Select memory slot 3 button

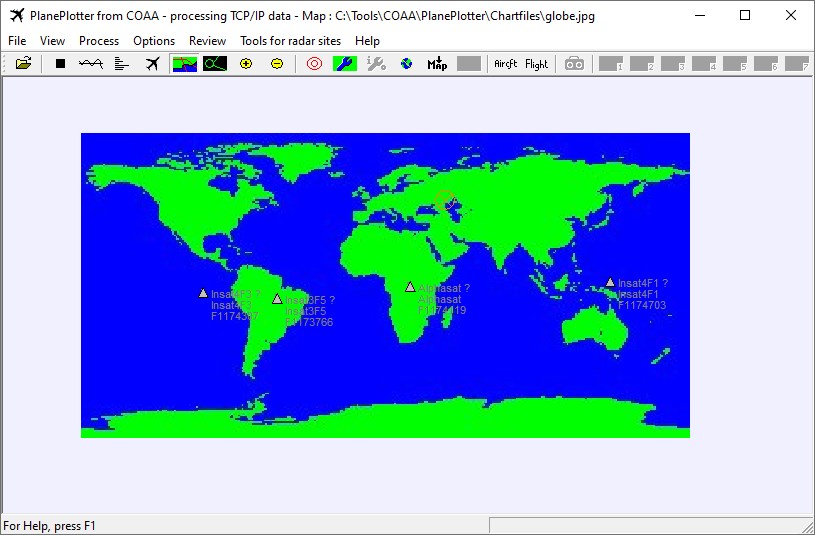(x=673, y=64)
